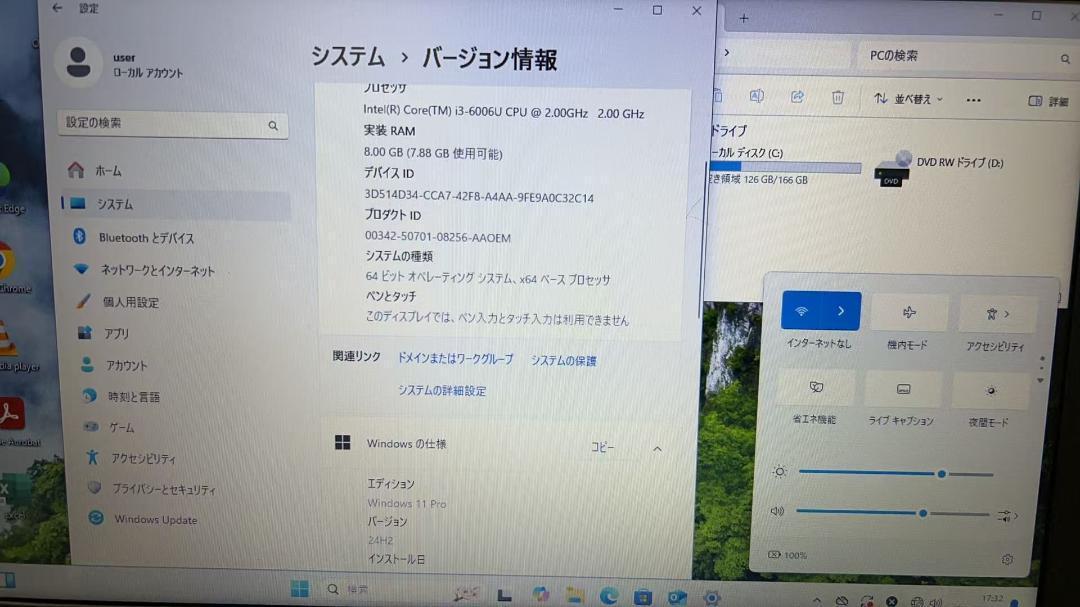The image size is (1080, 607).
Task: Go to next quick settings page arrow
Action: click(x=1041, y=380)
